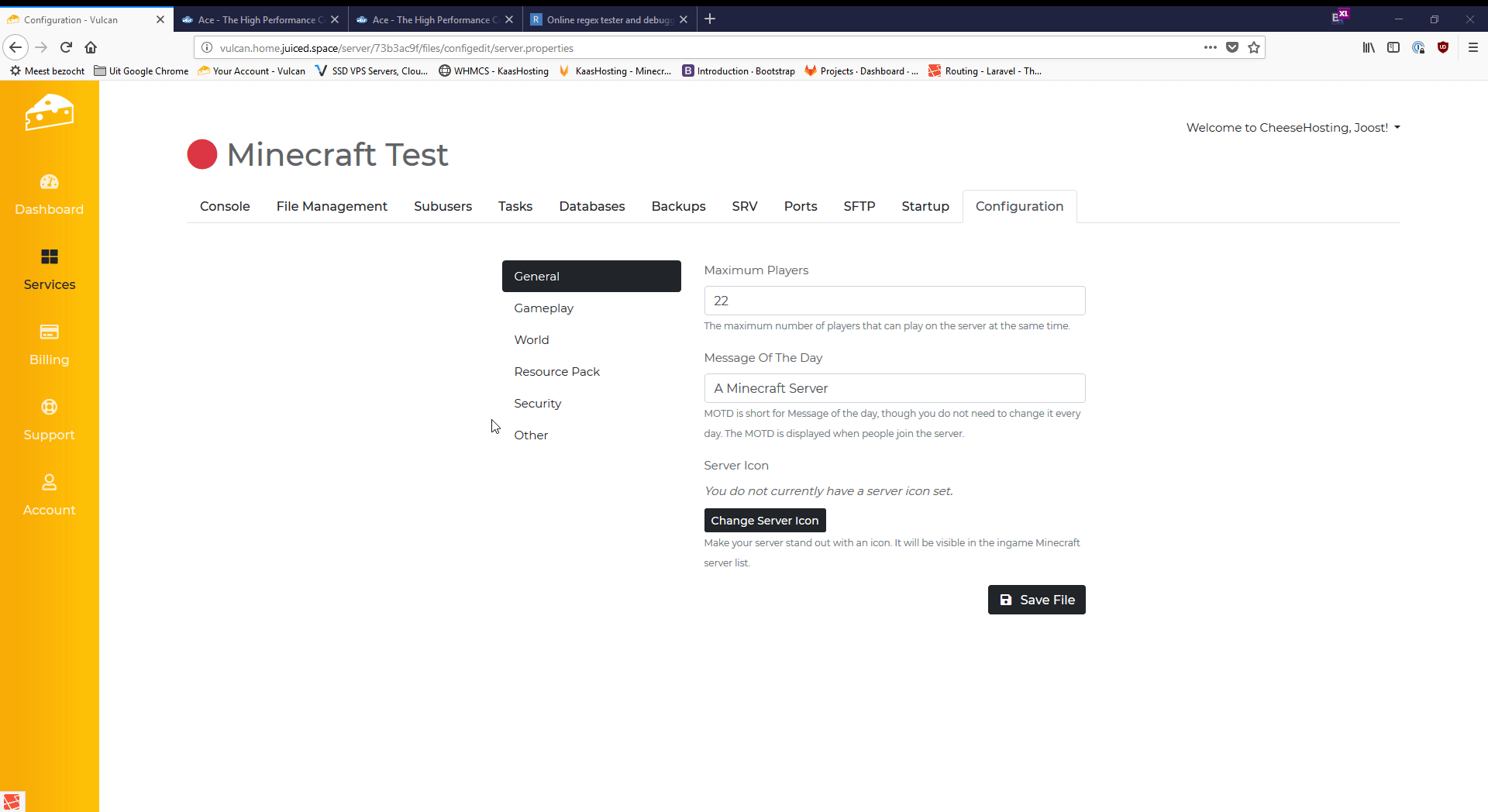Expand the Welcome to CheeseHosting user dropdown
Image resolution: width=1488 pixels, height=812 pixels.
click(x=1293, y=128)
